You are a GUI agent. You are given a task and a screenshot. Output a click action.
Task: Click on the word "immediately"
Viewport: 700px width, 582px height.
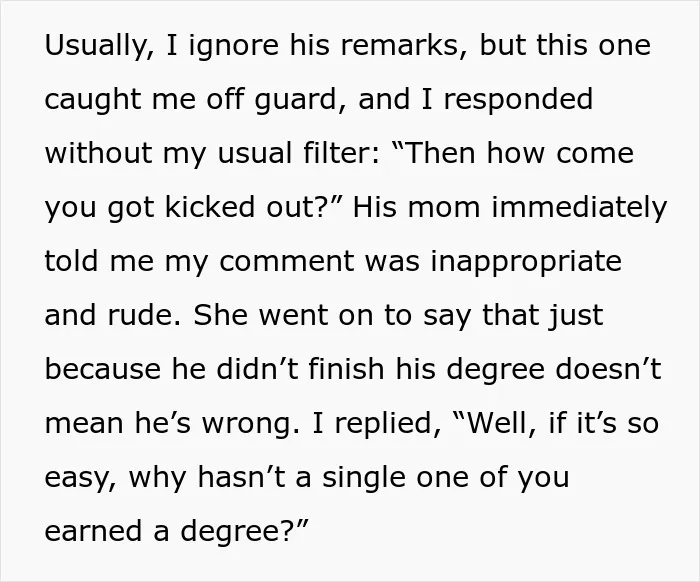click(x=579, y=208)
